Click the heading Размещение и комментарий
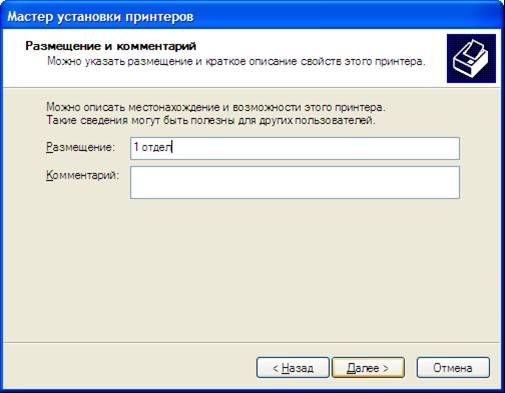 111,46
